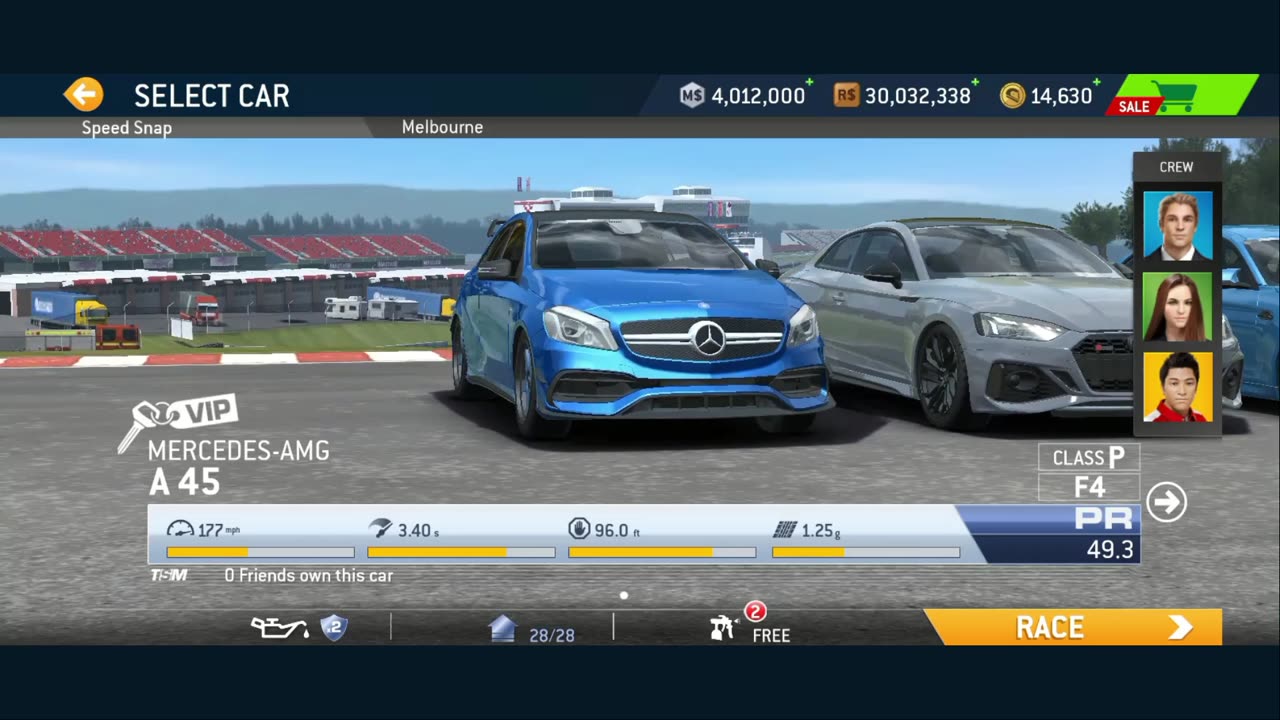The height and width of the screenshot is (720, 1280).
Task: Open the oil can service icon
Action: point(279,628)
